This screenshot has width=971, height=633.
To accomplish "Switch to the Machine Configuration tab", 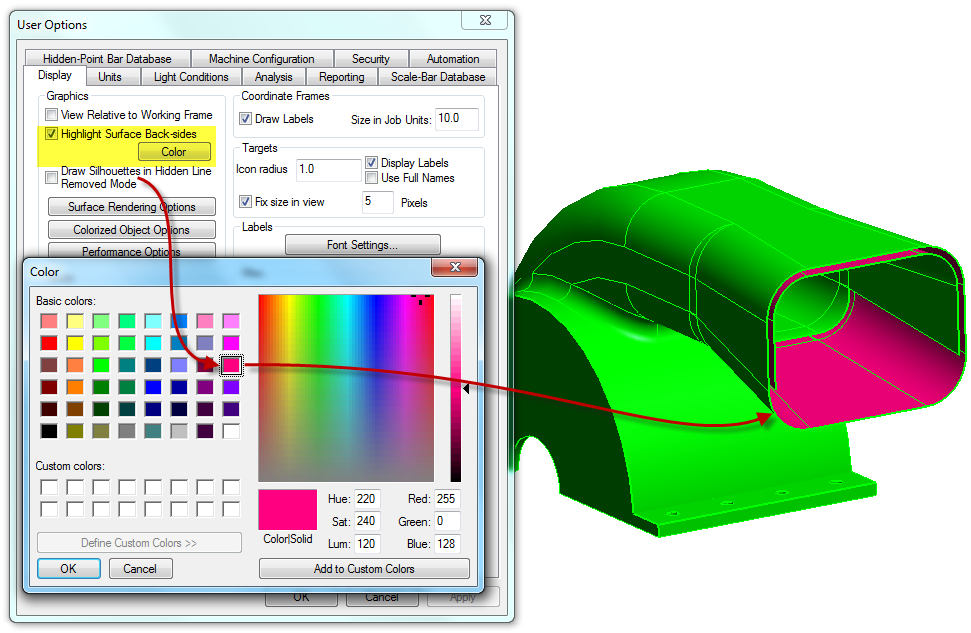I will coord(261,58).
